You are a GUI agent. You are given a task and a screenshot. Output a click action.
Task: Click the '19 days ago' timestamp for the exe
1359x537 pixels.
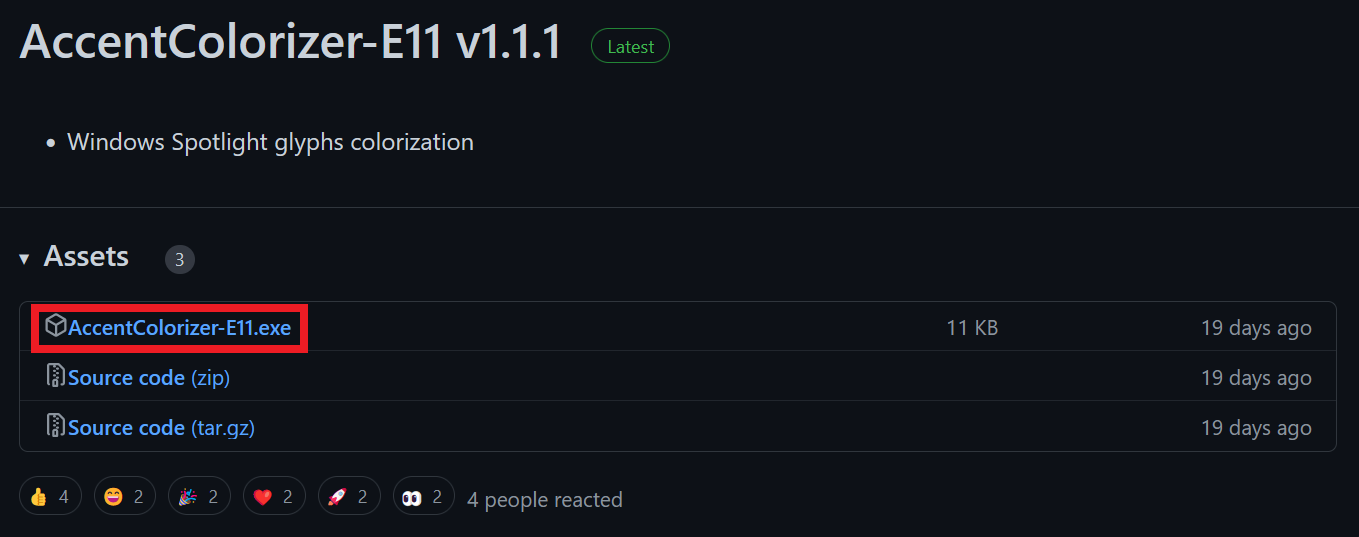point(1256,328)
